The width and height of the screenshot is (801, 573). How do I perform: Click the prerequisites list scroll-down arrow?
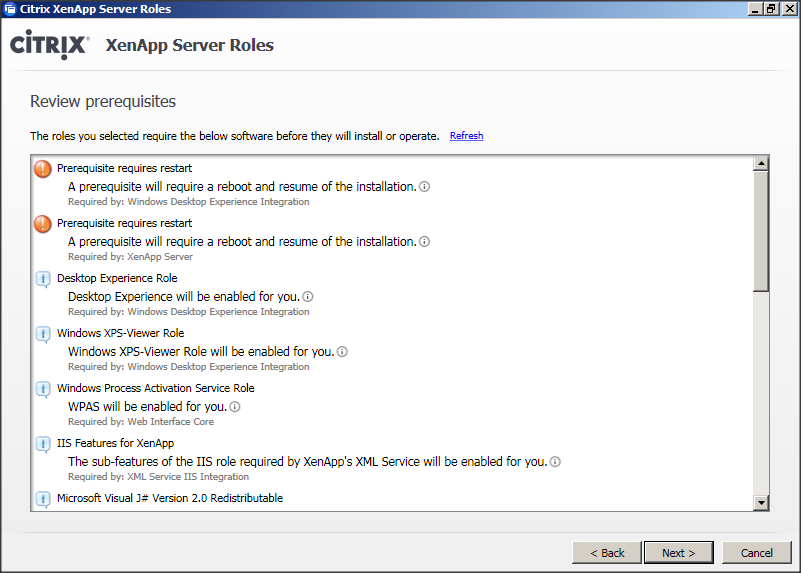coord(760,502)
